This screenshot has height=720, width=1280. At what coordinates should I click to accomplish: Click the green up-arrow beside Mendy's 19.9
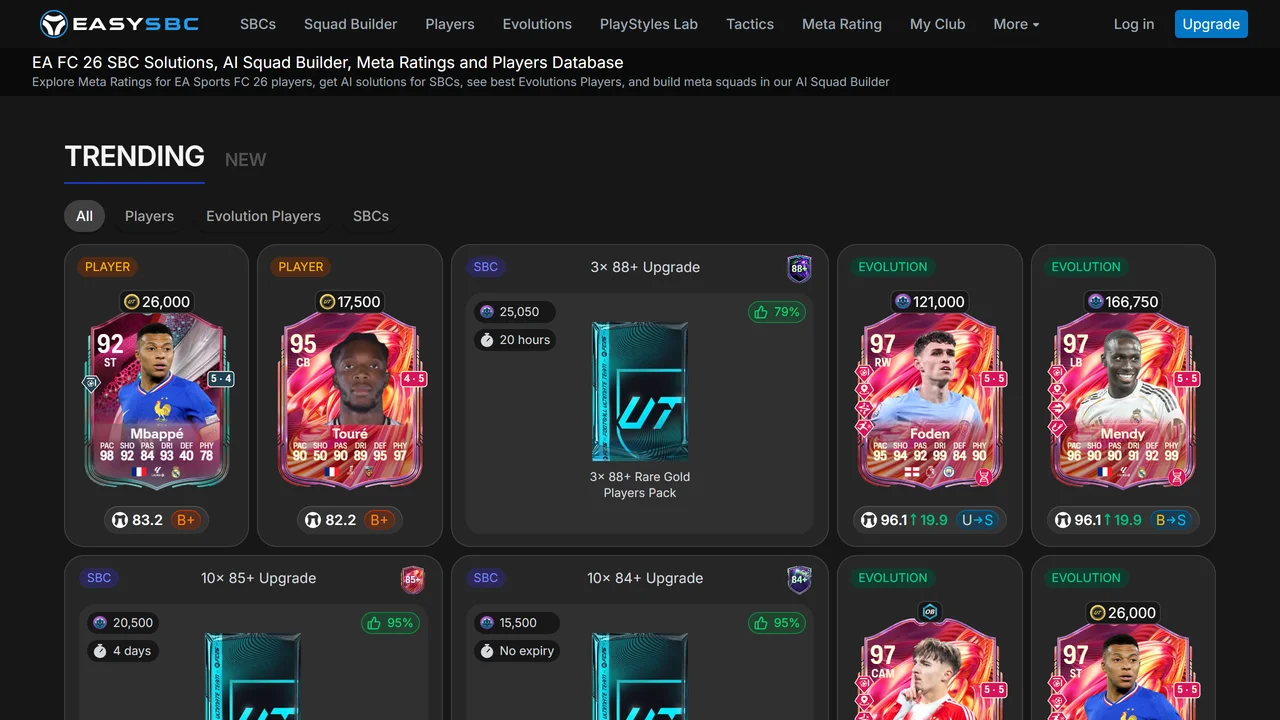pyautogui.click(x=1107, y=520)
